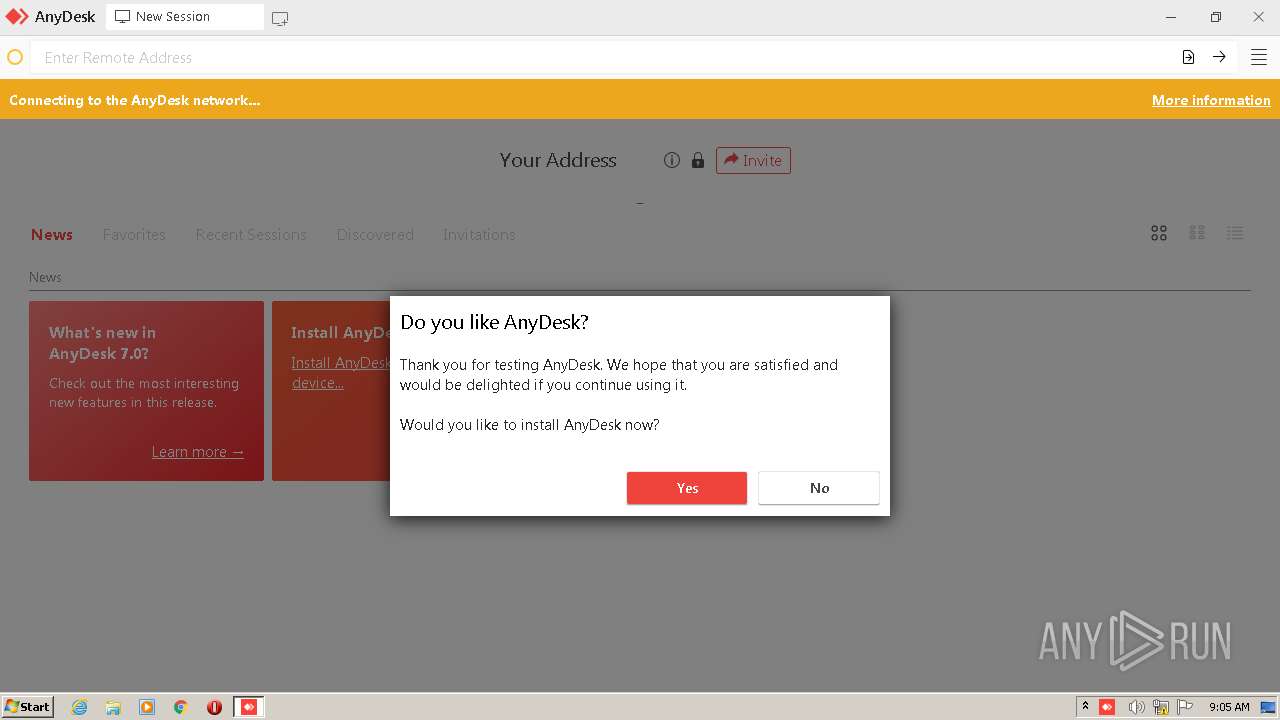Click the connect arrow icon
The width and height of the screenshot is (1280, 720).
(1219, 57)
